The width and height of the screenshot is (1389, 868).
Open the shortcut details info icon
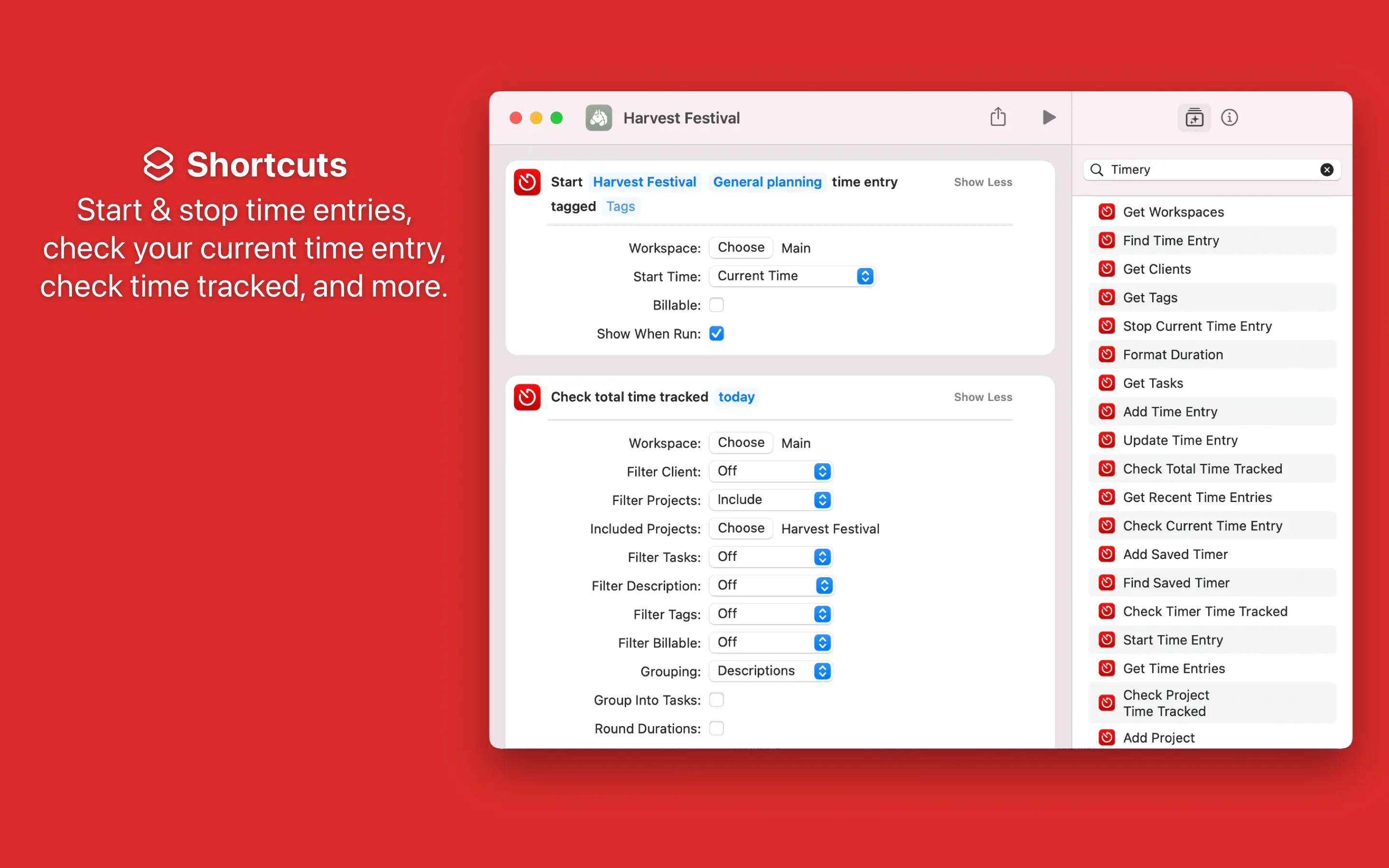pos(1229,118)
